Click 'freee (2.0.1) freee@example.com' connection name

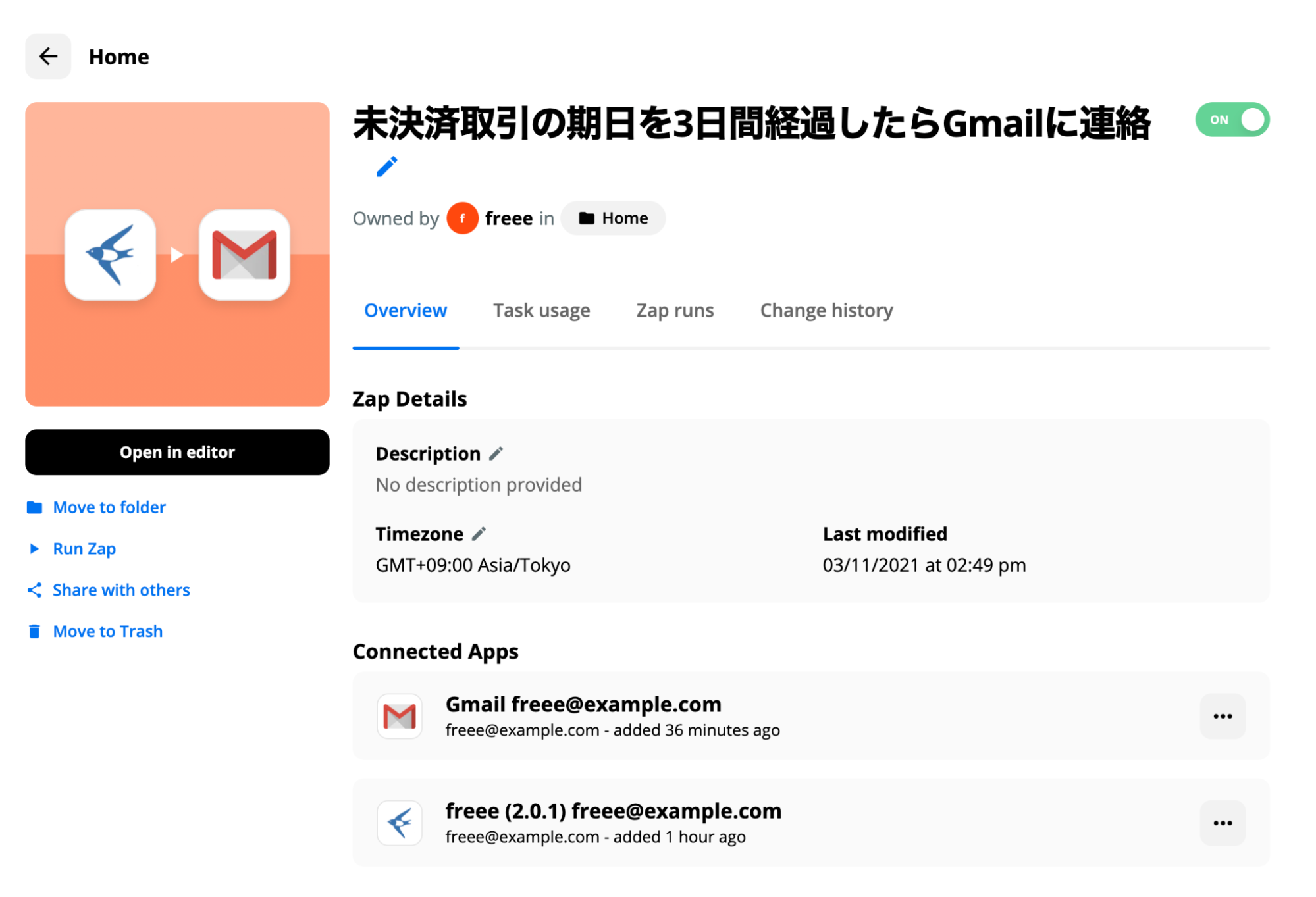(x=614, y=811)
